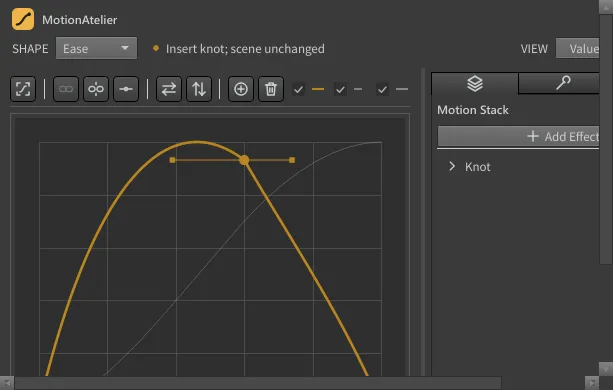Viewport: 613px width, 390px height.
Task: Click the selected knot point on curve
Action: (244, 160)
